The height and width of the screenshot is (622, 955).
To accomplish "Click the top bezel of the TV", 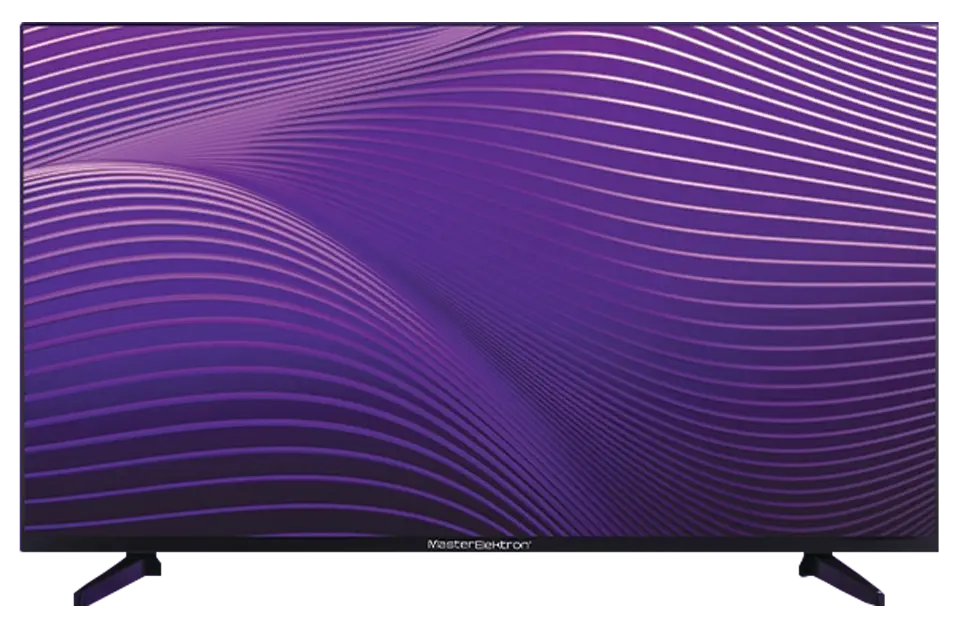I will pyautogui.click(x=480, y=20).
